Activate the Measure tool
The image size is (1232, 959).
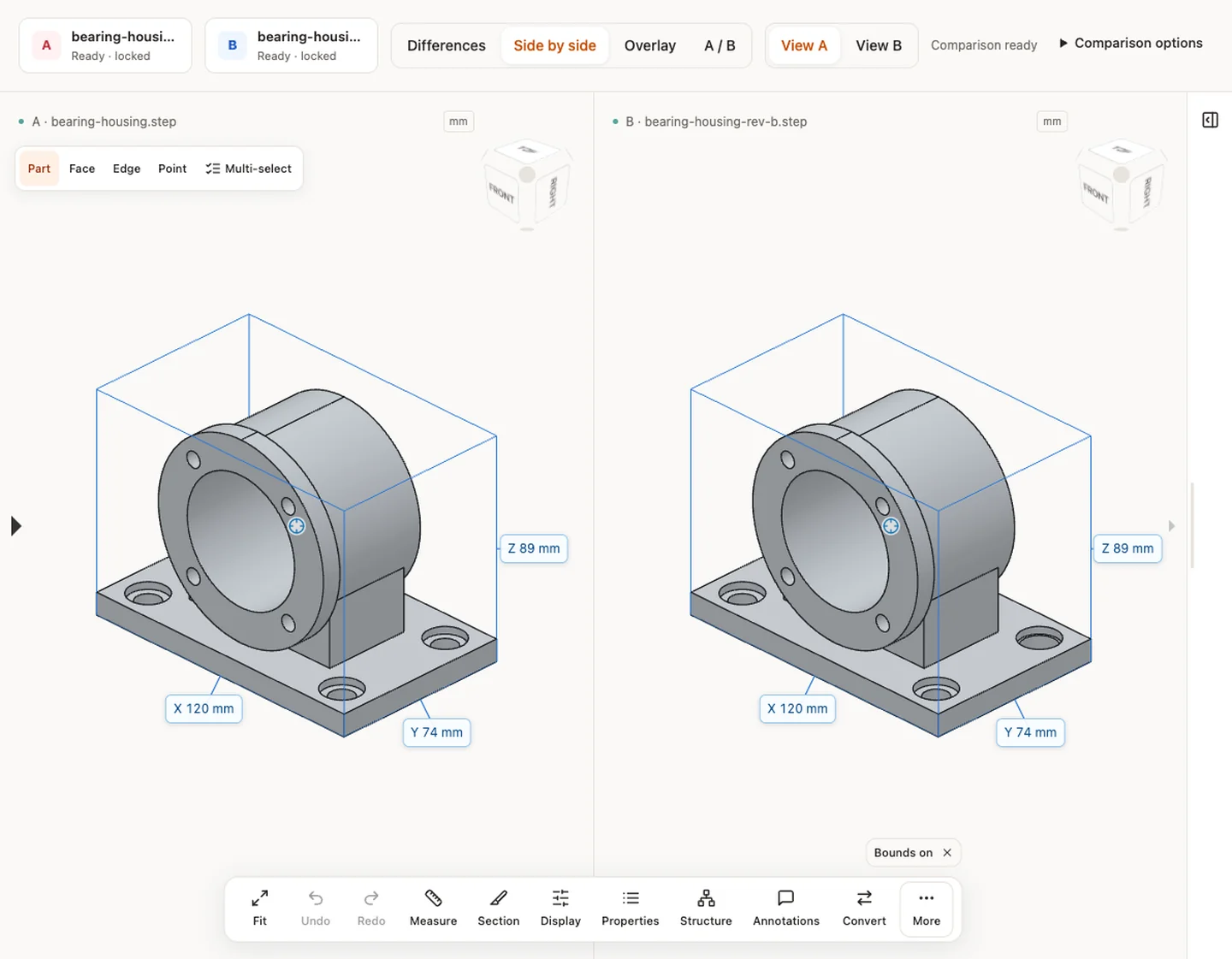coord(433,909)
